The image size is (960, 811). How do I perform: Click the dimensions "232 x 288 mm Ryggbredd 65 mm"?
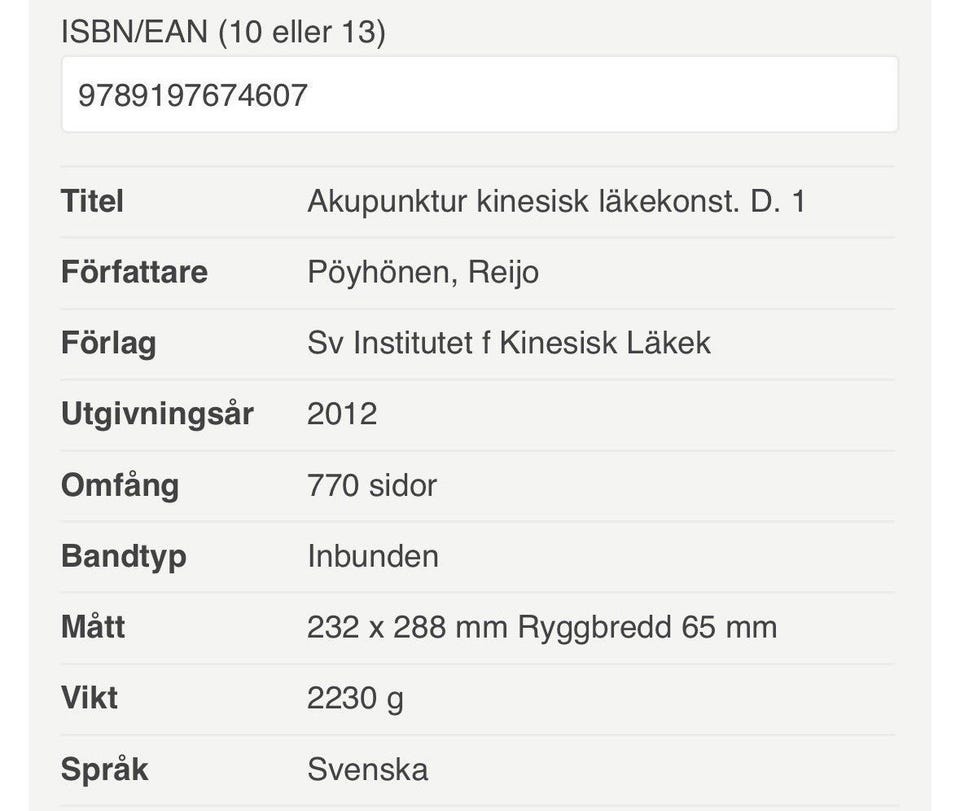click(x=542, y=627)
